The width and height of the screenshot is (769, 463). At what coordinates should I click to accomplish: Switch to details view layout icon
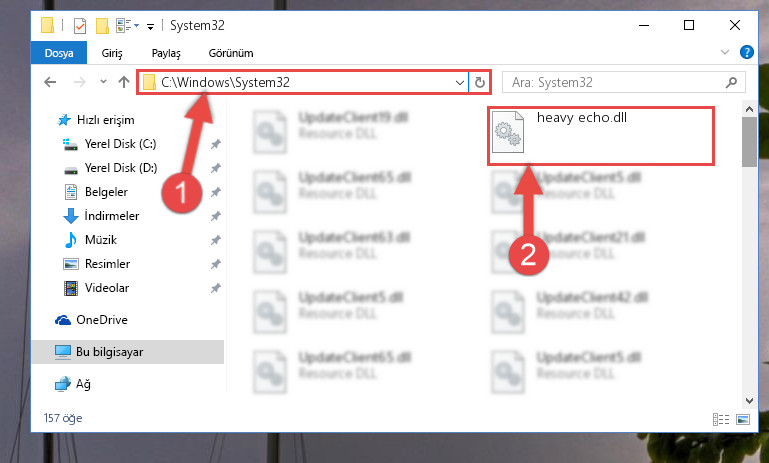tap(721, 419)
